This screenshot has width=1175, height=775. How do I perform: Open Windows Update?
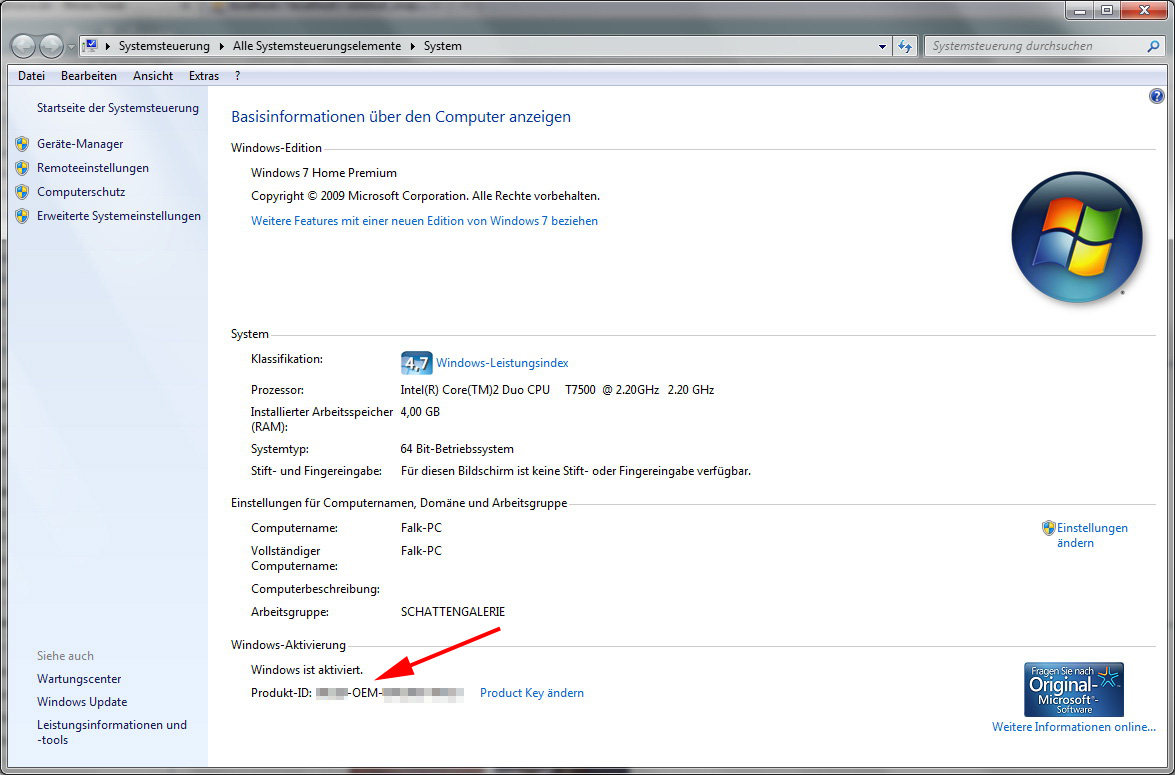[x=82, y=702]
